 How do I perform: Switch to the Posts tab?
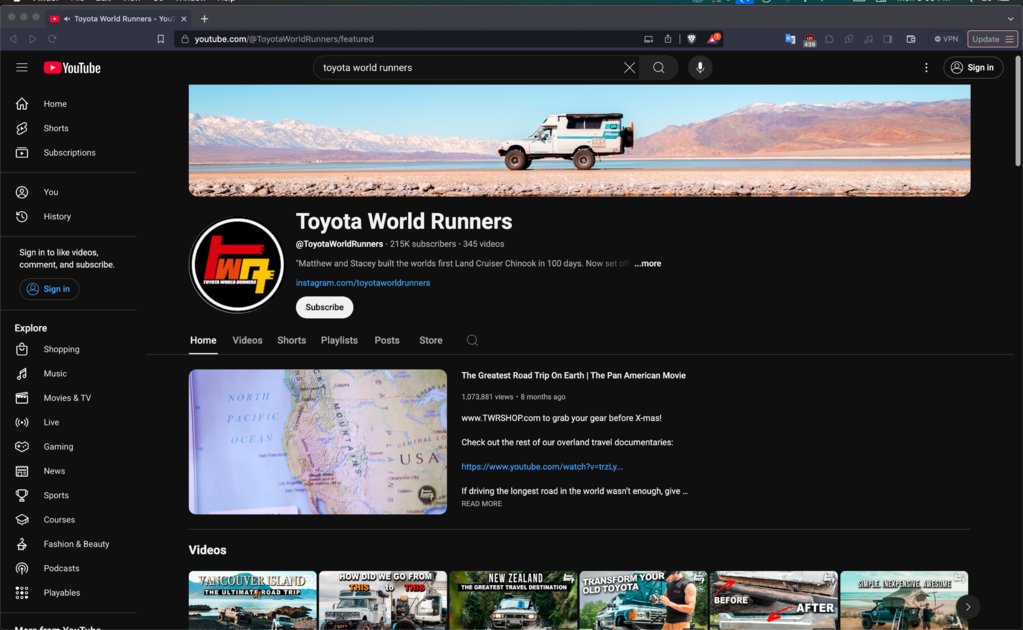point(387,340)
